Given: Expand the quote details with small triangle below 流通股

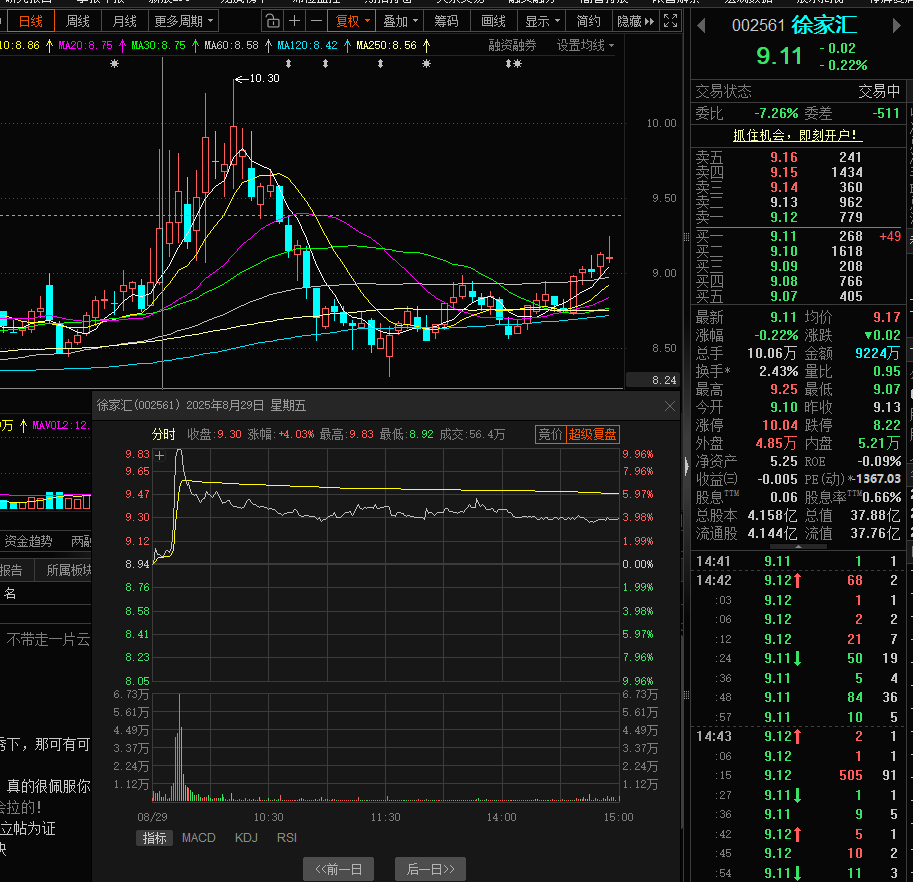Looking at the screenshot, I should (798, 547).
